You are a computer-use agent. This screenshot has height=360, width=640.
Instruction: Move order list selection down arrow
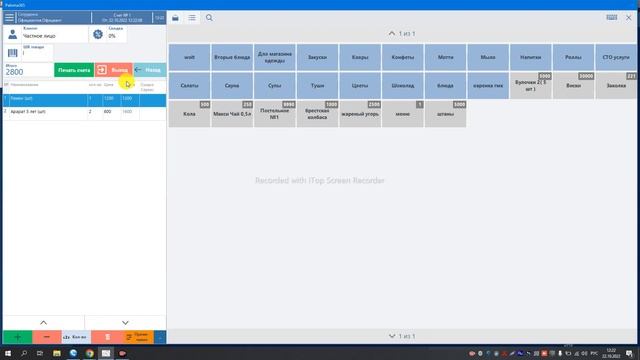coord(125,322)
